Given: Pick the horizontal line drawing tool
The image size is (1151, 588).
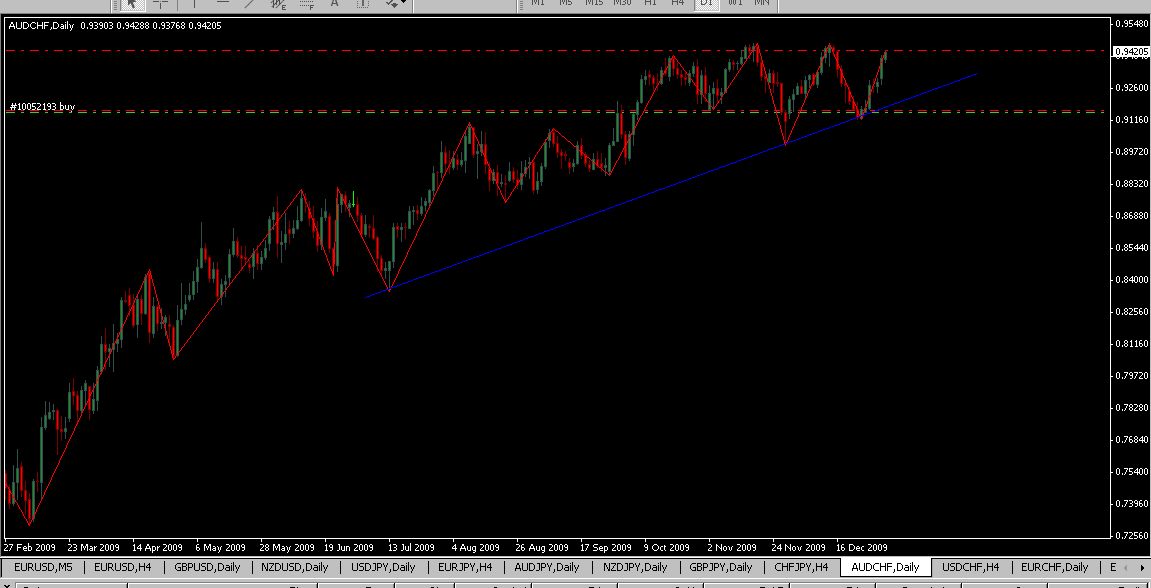Looking at the screenshot, I should pyautogui.click(x=222, y=4).
